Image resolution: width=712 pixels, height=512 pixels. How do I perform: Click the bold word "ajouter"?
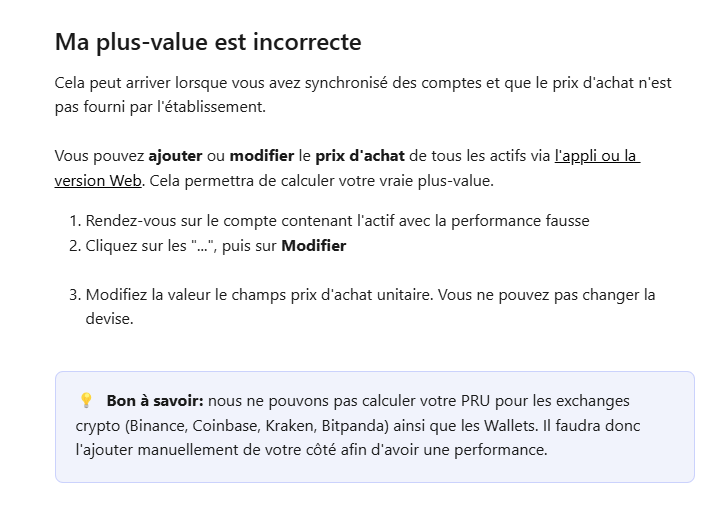point(176,157)
